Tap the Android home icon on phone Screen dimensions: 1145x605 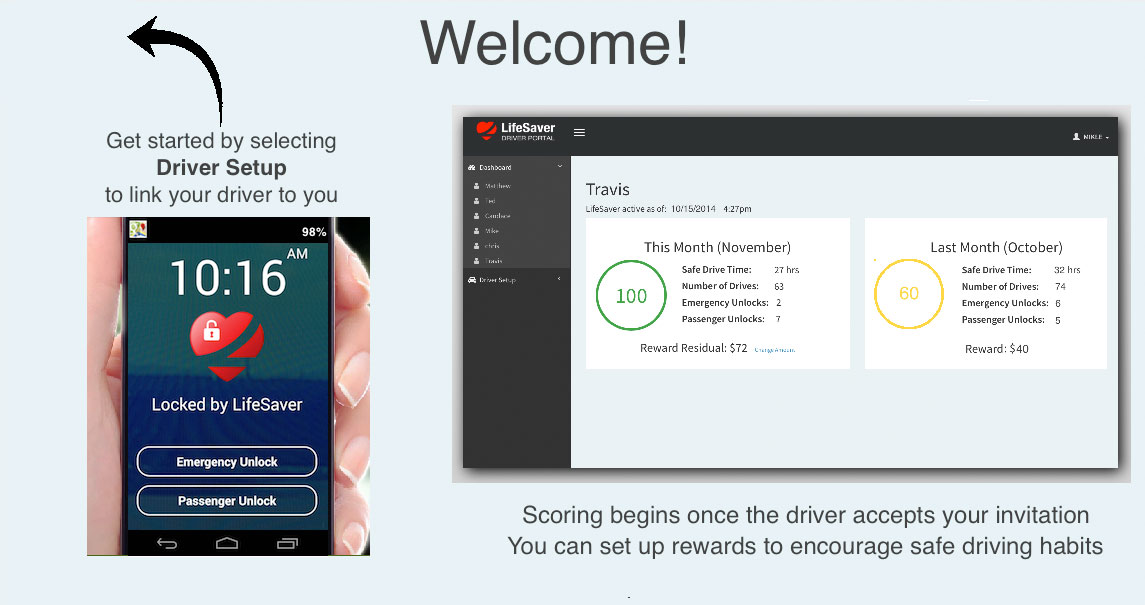227,544
